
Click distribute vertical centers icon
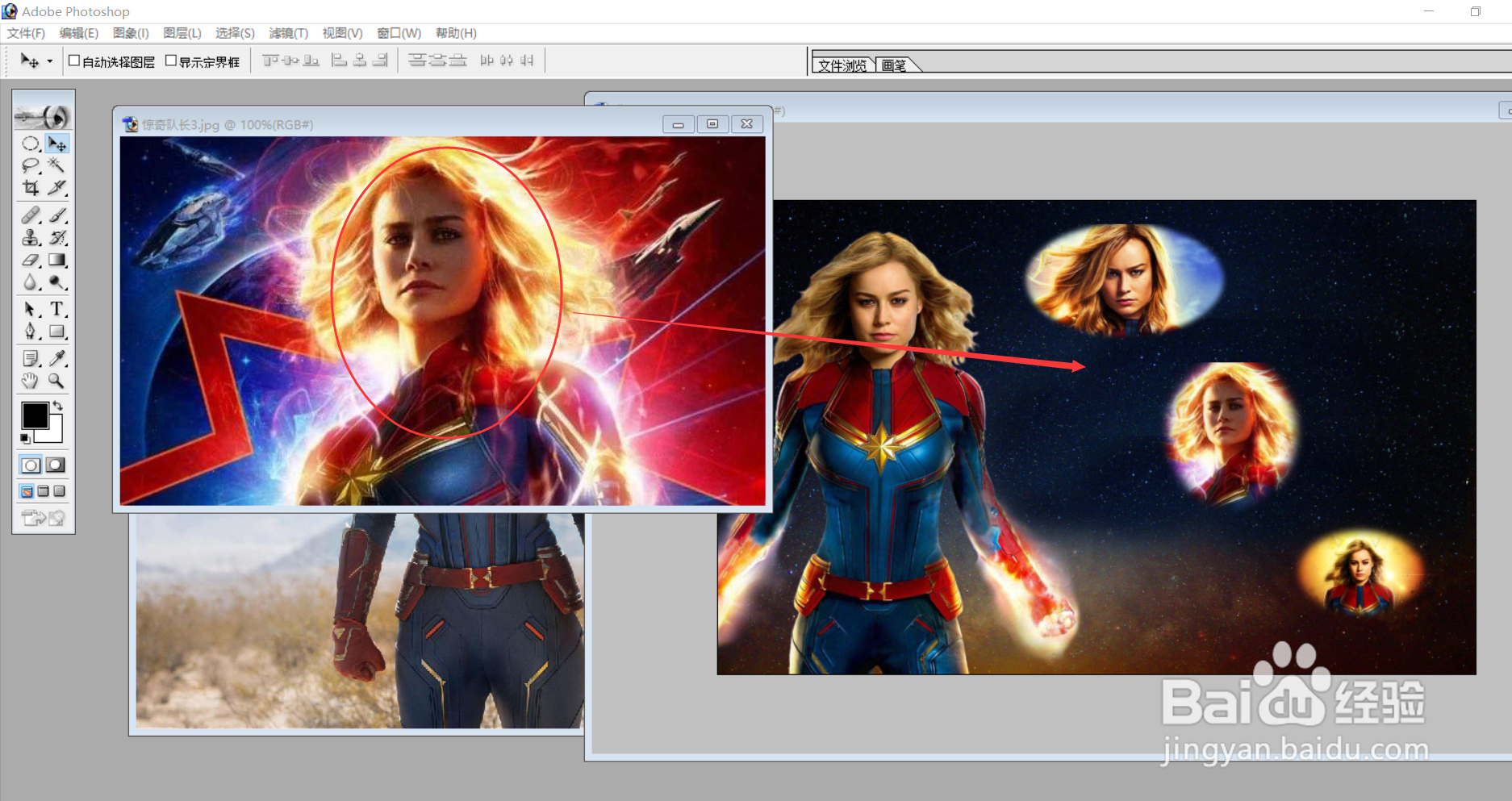(437, 60)
